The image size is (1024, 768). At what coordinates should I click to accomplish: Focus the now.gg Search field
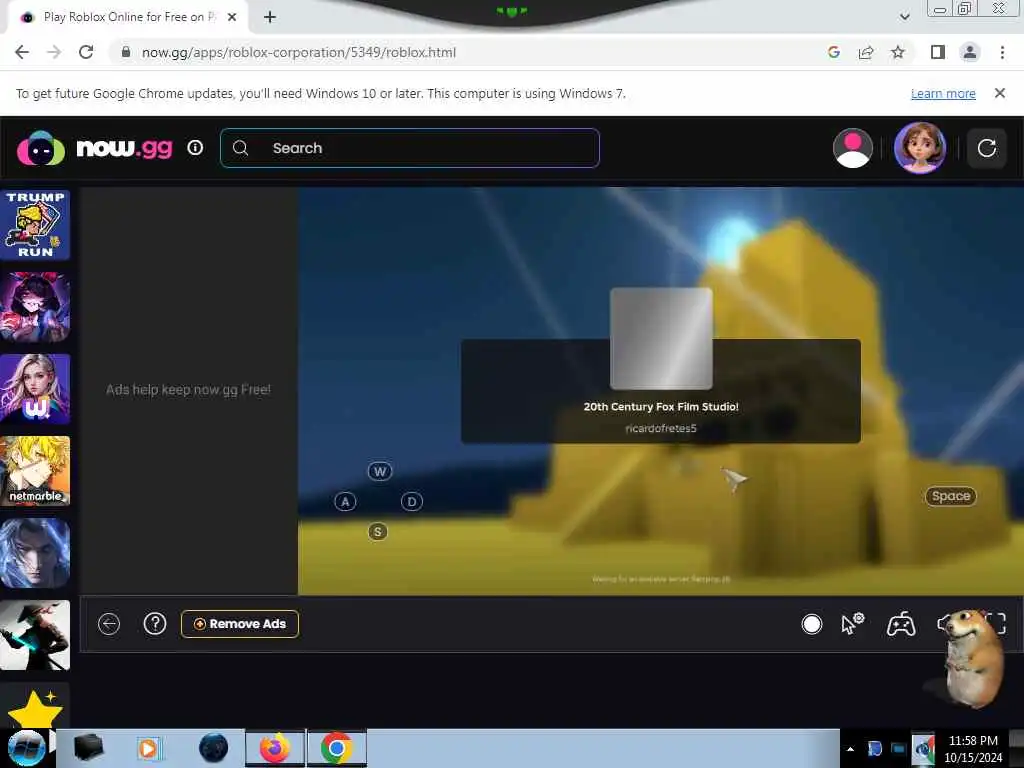click(409, 148)
